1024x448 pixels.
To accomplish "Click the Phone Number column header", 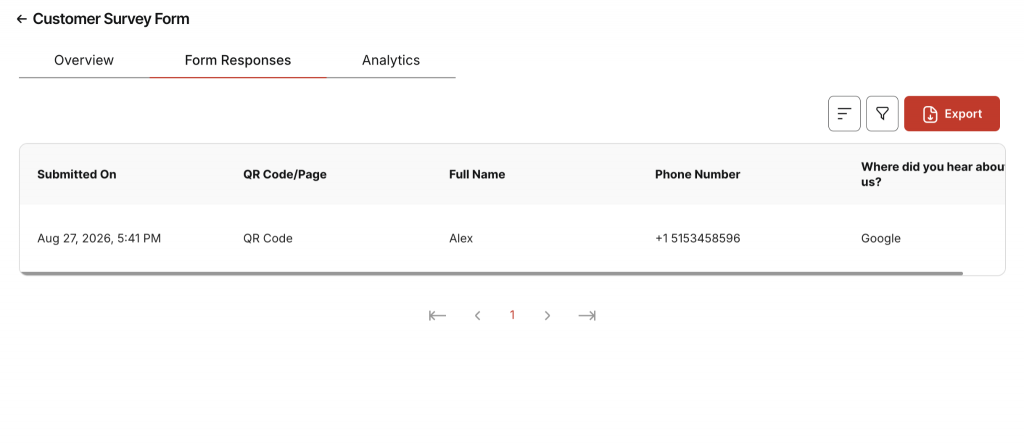I will [x=697, y=174].
